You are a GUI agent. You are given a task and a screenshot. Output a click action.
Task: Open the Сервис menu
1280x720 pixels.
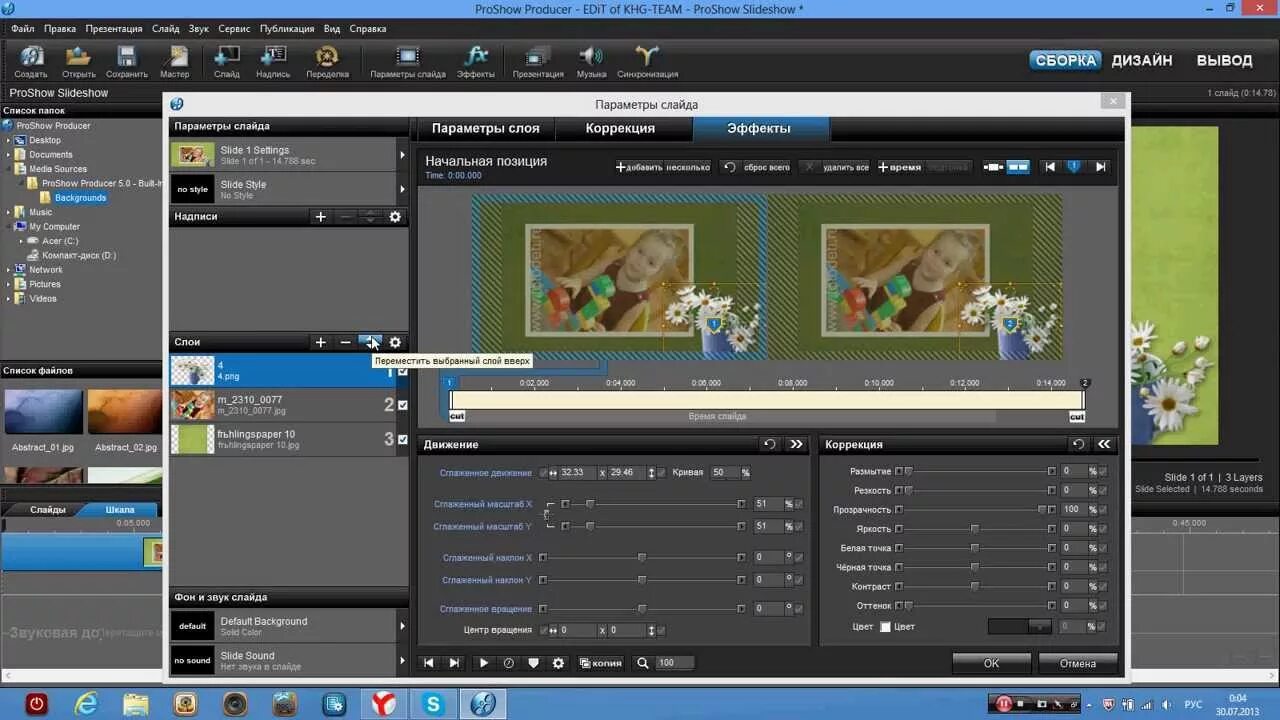[234, 29]
